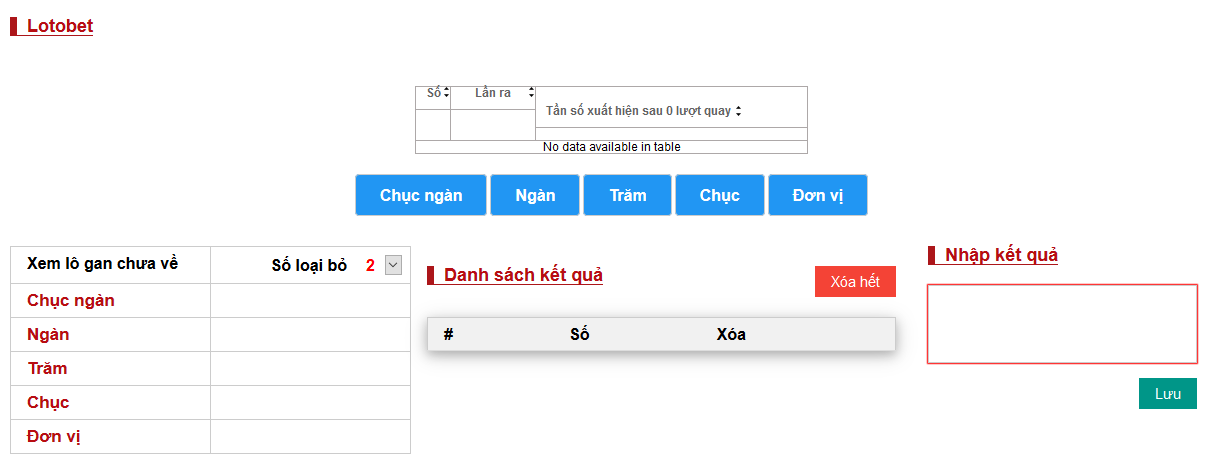Select the Chục ngàn row in lô gan table

coord(71,301)
